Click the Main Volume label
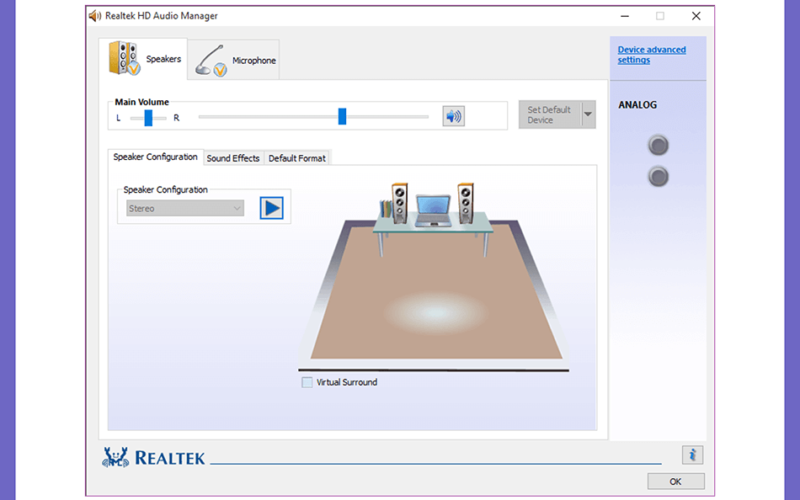Image resolution: width=800 pixels, height=500 pixels. [x=141, y=102]
